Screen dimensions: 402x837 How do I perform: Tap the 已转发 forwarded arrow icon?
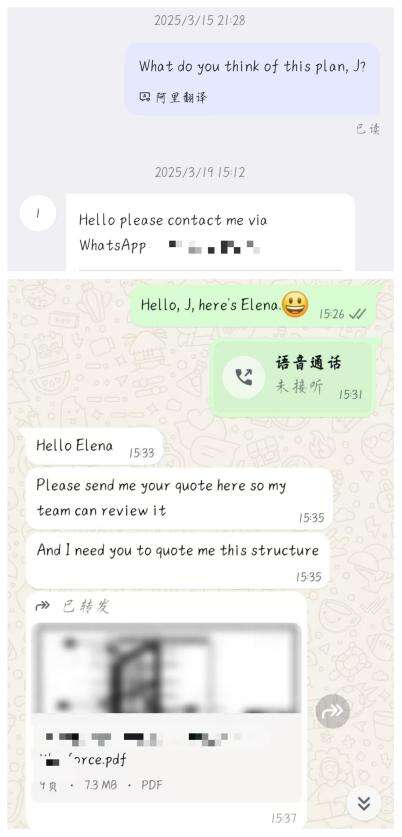tap(42, 605)
